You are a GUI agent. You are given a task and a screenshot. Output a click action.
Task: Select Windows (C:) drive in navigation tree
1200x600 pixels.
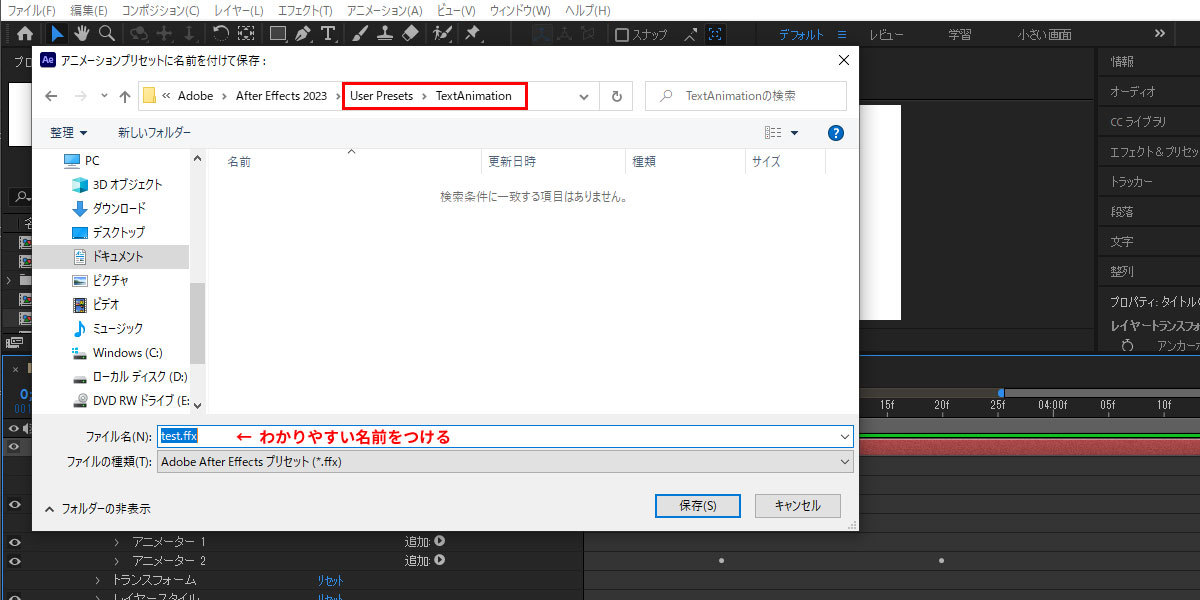tap(127, 352)
